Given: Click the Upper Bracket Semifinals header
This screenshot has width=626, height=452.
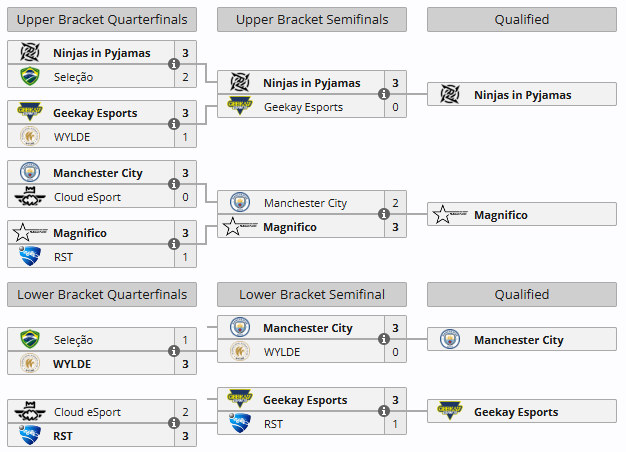Looking at the screenshot, I should [311, 19].
